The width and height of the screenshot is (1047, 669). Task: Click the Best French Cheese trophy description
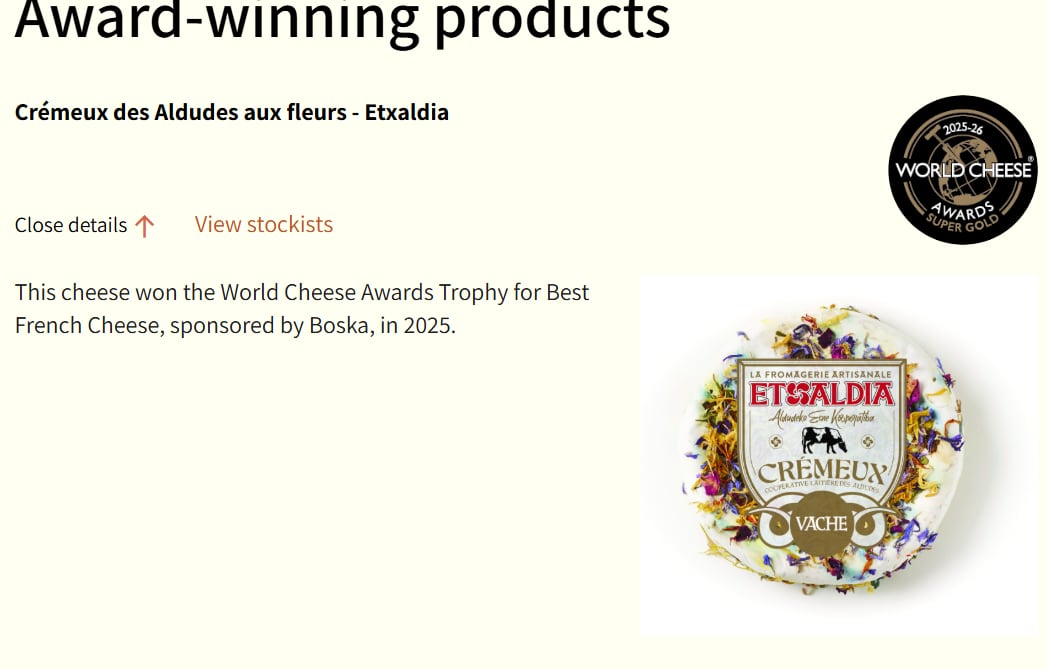(301, 309)
